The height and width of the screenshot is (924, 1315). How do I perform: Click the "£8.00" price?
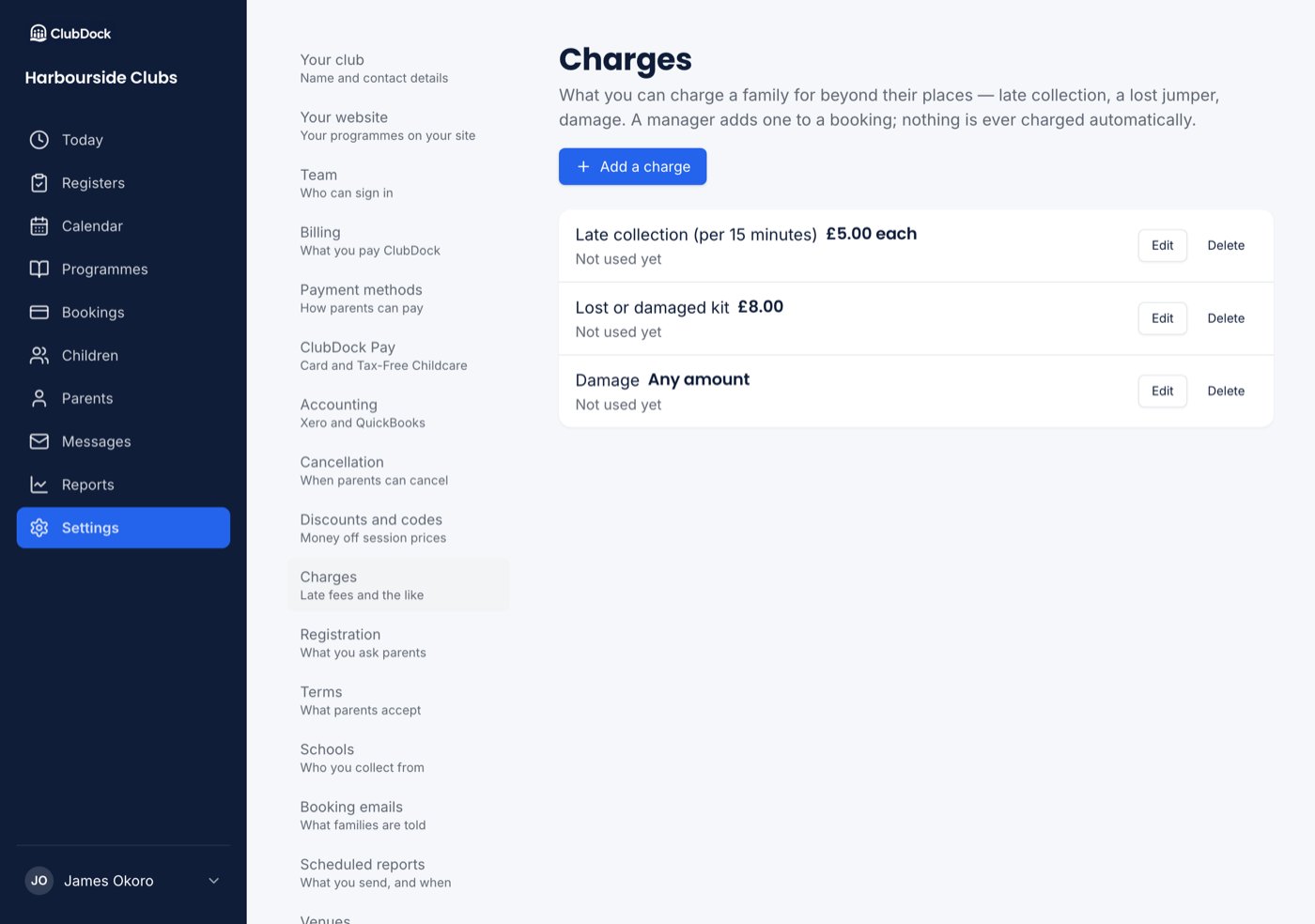760,307
